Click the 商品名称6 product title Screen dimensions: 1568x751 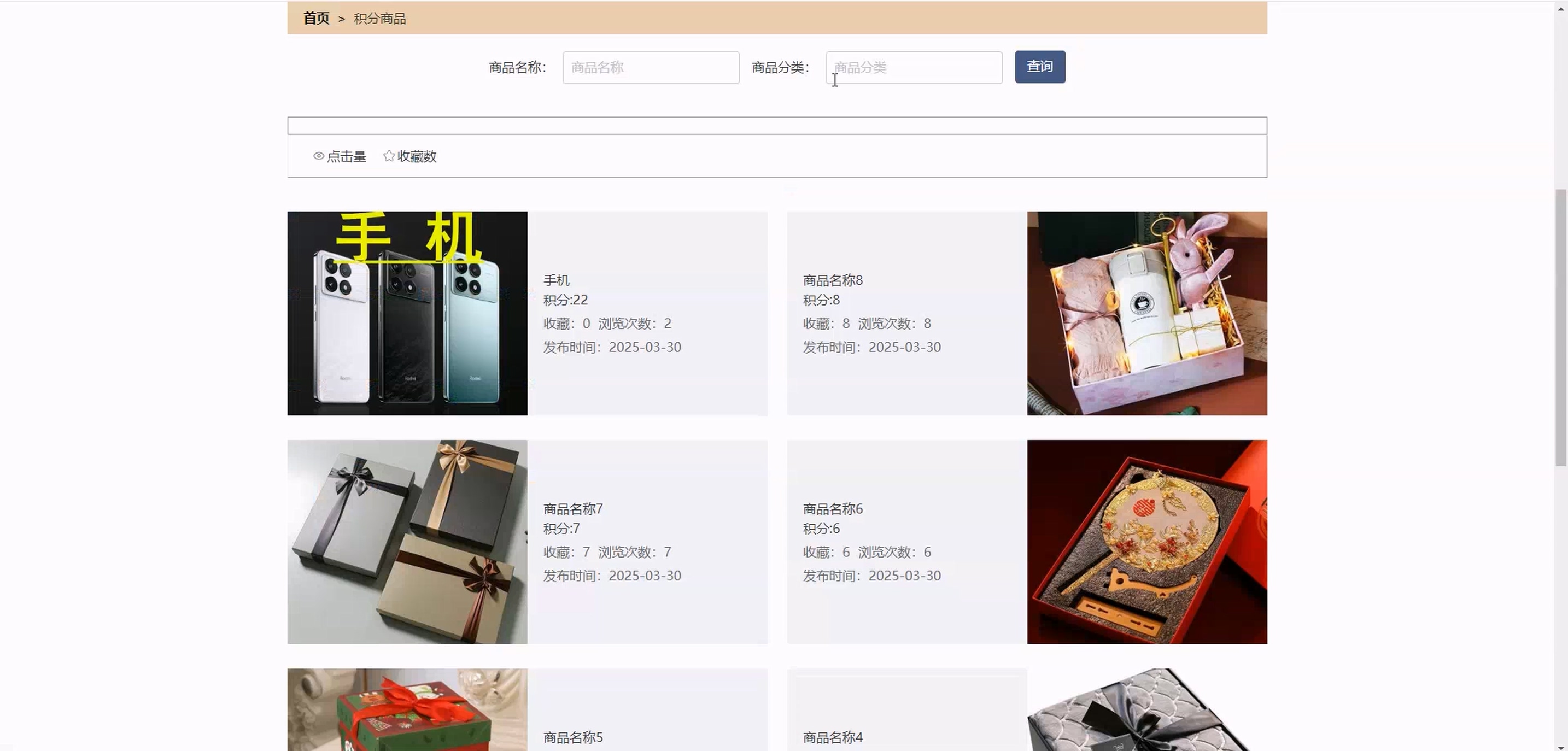[832, 509]
